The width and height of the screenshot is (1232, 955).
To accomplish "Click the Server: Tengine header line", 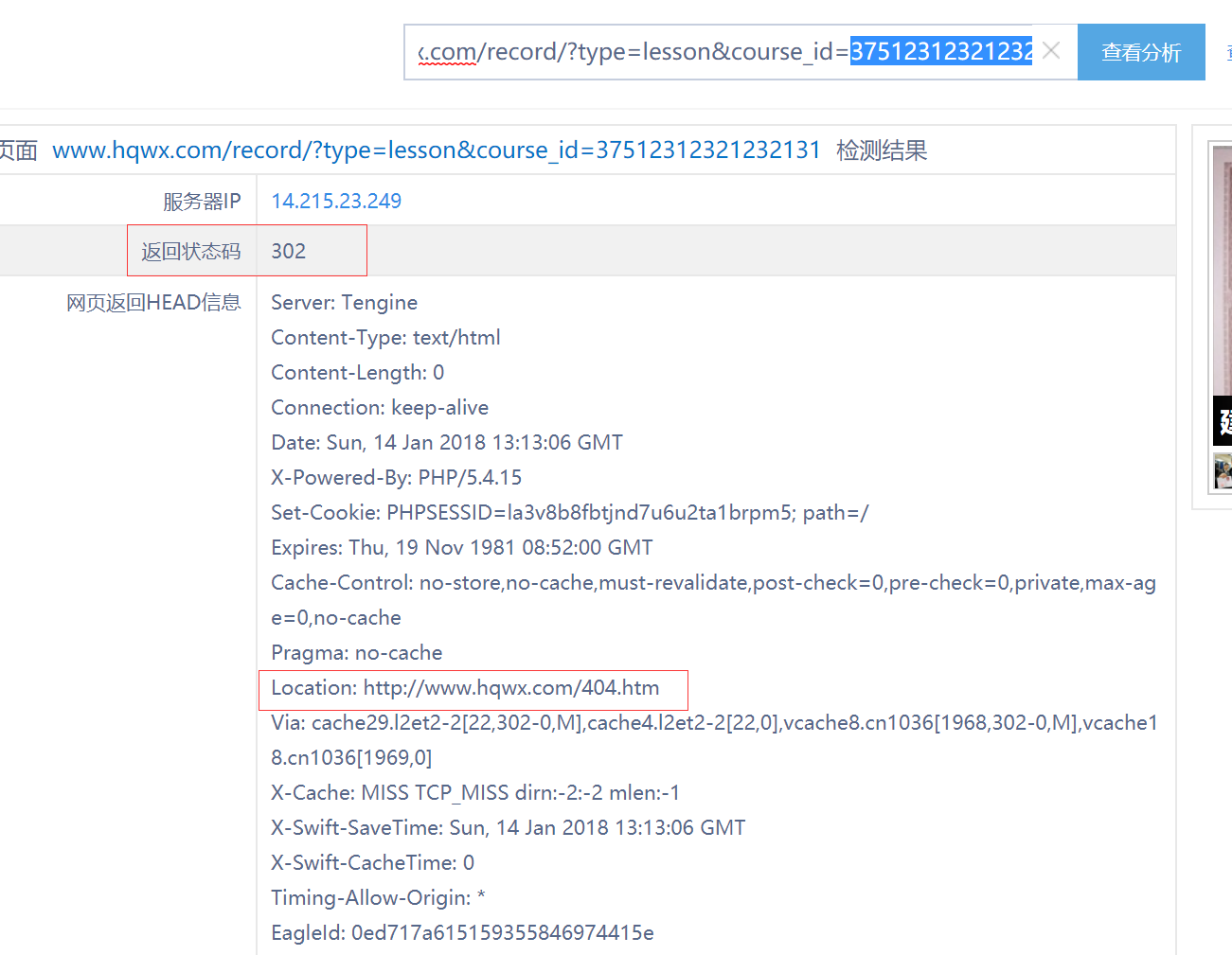I will click(x=344, y=302).
